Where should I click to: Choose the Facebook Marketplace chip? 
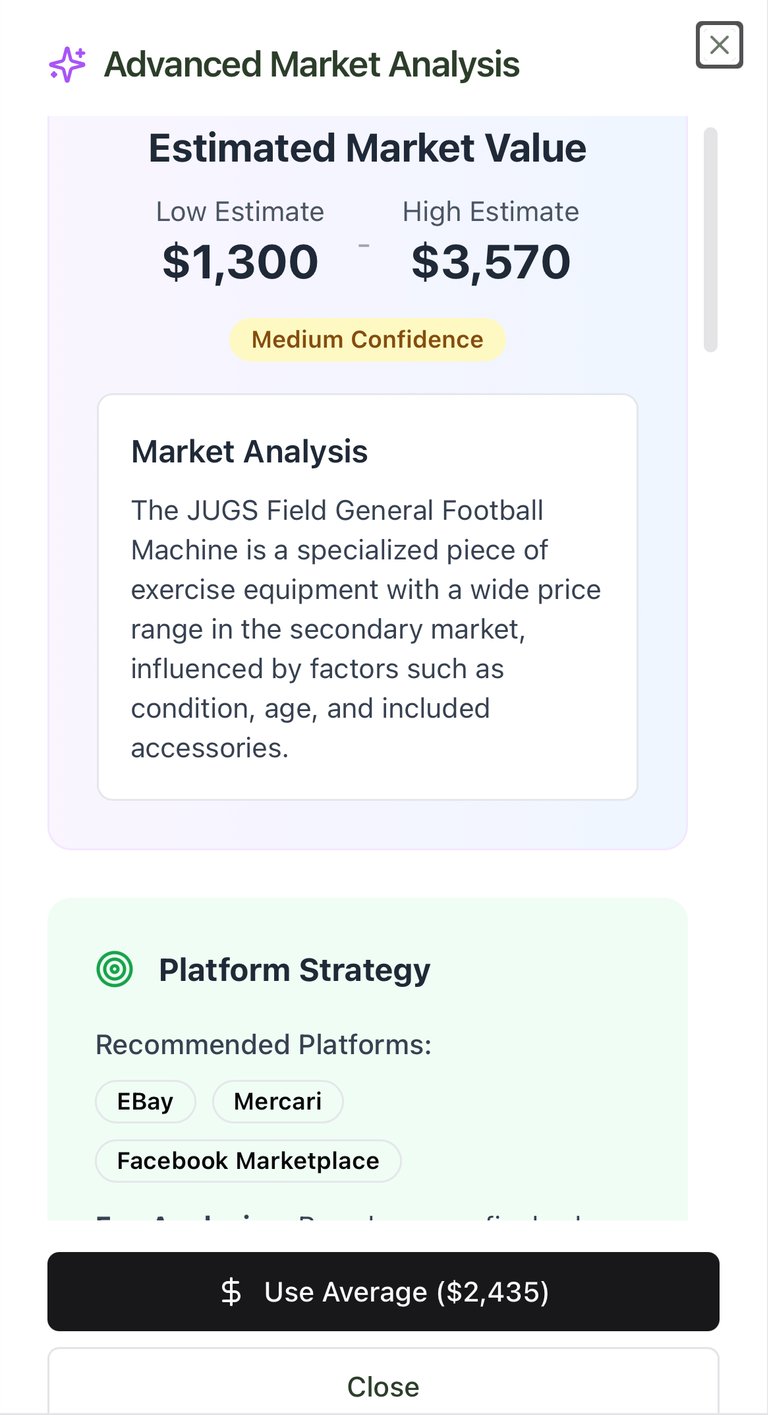pos(248,1161)
